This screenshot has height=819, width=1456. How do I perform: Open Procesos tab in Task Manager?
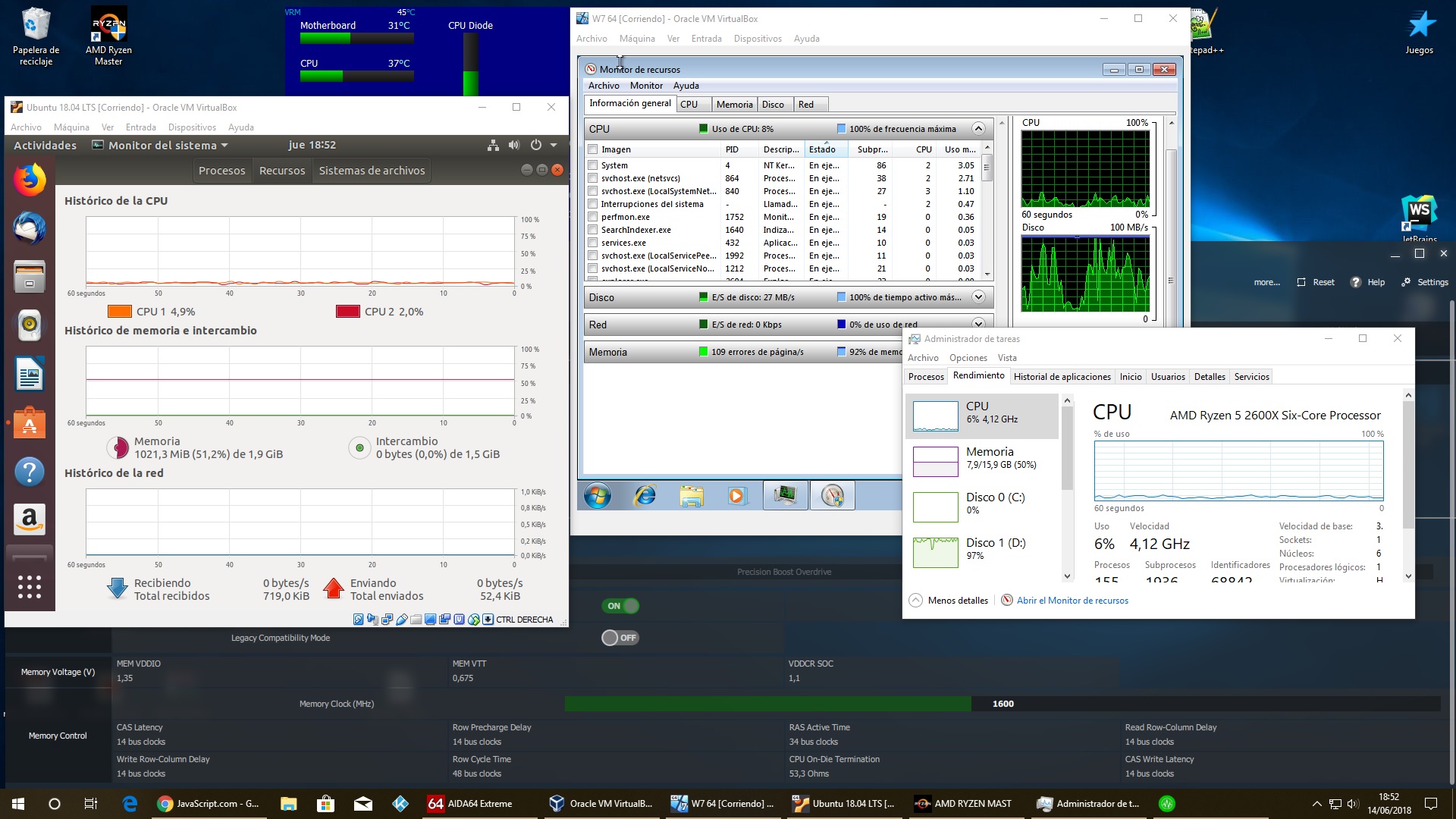[x=926, y=377]
